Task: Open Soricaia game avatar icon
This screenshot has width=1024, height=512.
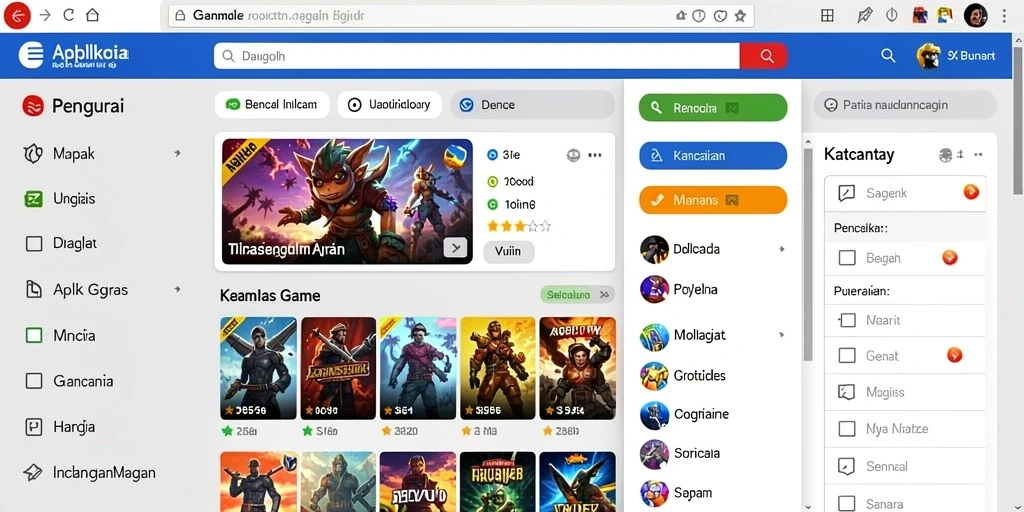Action: [x=654, y=453]
